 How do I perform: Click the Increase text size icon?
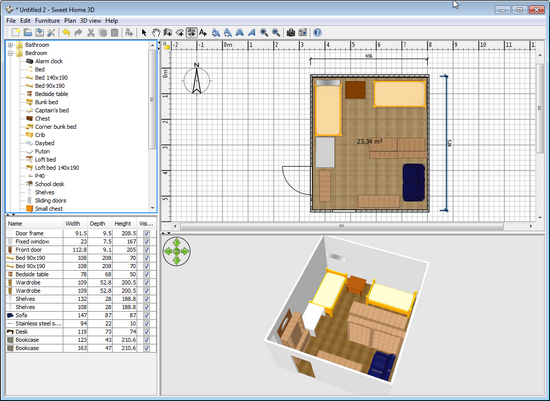216,33
